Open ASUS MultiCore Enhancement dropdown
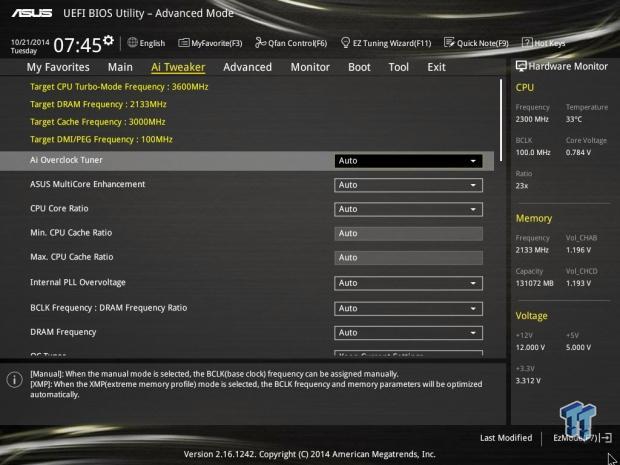This screenshot has width=620, height=465. click(408, 185)
